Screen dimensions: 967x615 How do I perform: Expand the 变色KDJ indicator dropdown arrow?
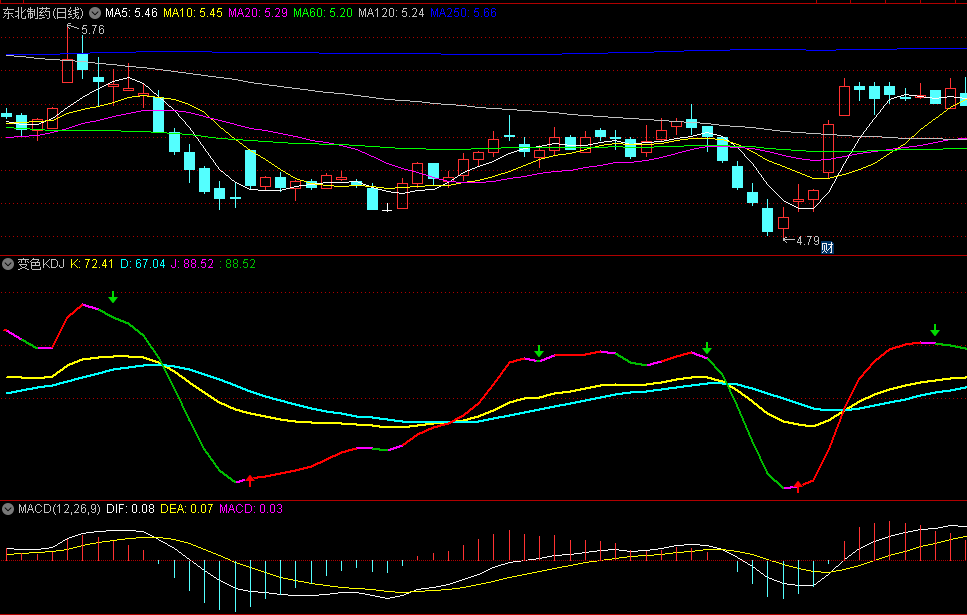pyautogui.click(x=8, y=264)
